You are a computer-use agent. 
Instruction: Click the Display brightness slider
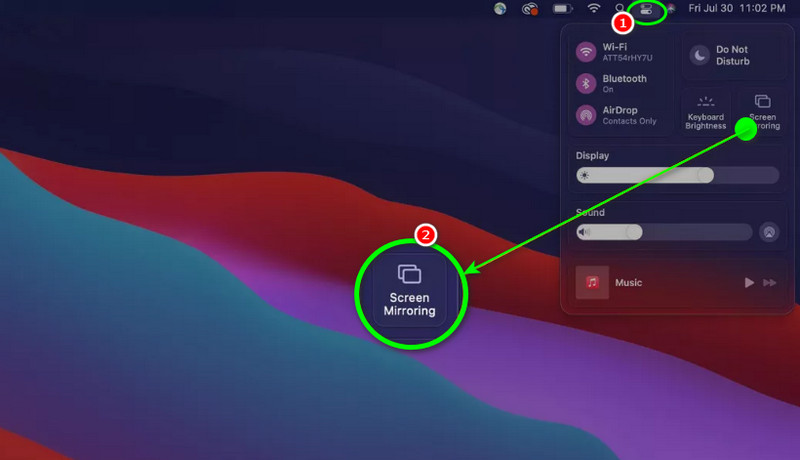[x=677, y=175]
